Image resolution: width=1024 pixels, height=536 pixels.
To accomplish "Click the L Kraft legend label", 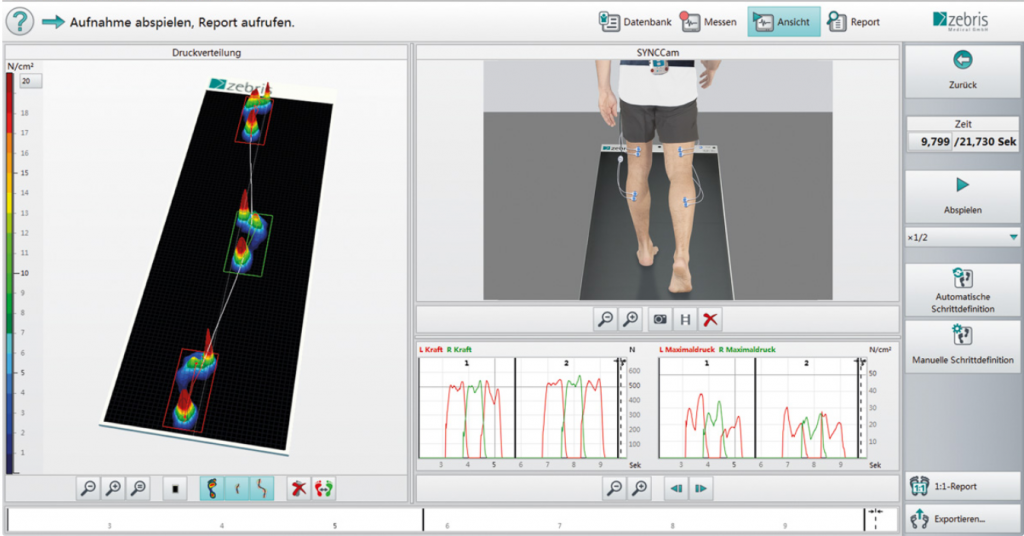I will (x=431, y=350).
